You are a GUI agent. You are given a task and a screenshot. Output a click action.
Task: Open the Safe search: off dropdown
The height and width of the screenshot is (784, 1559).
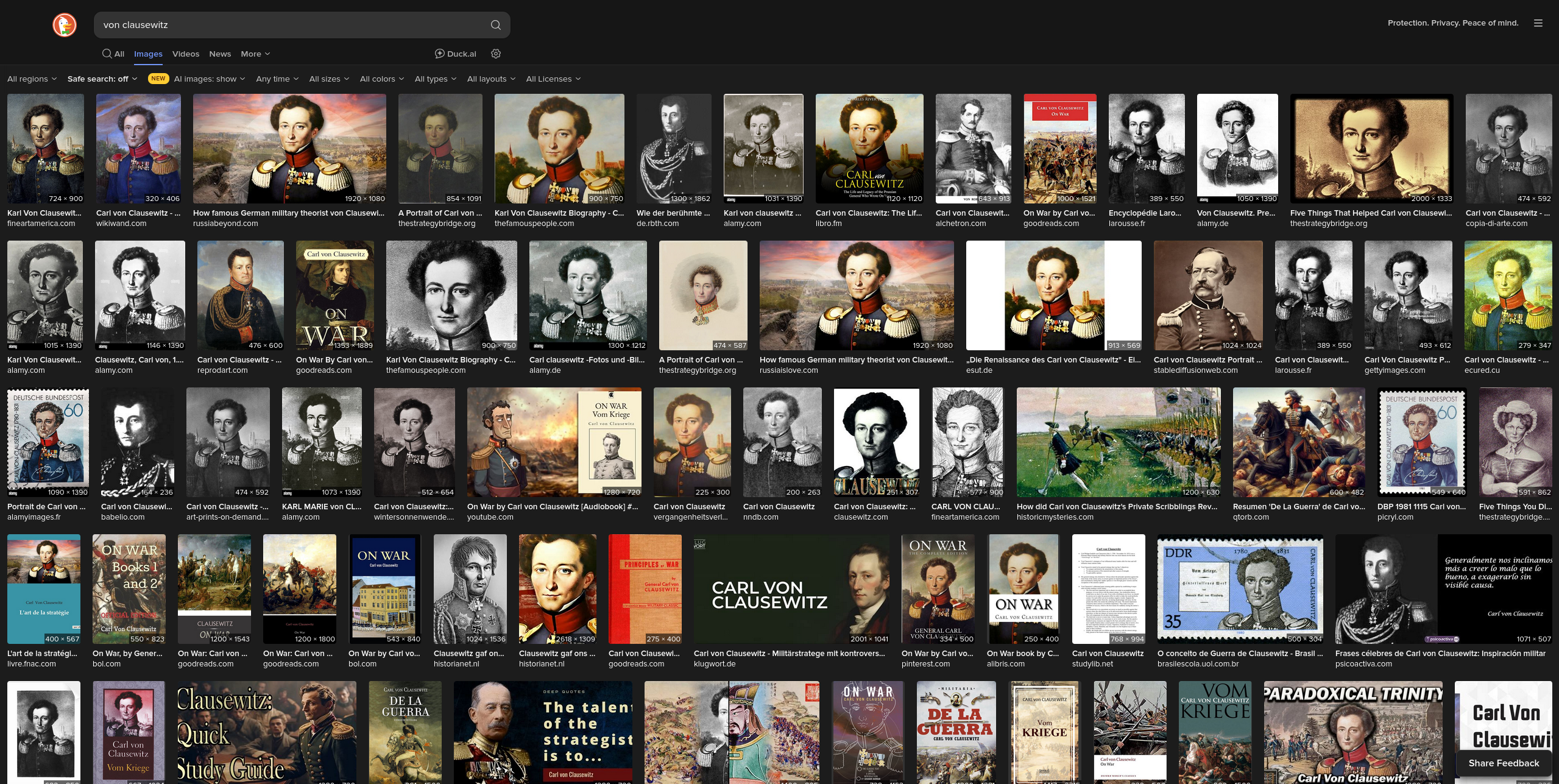click(102, 79)
